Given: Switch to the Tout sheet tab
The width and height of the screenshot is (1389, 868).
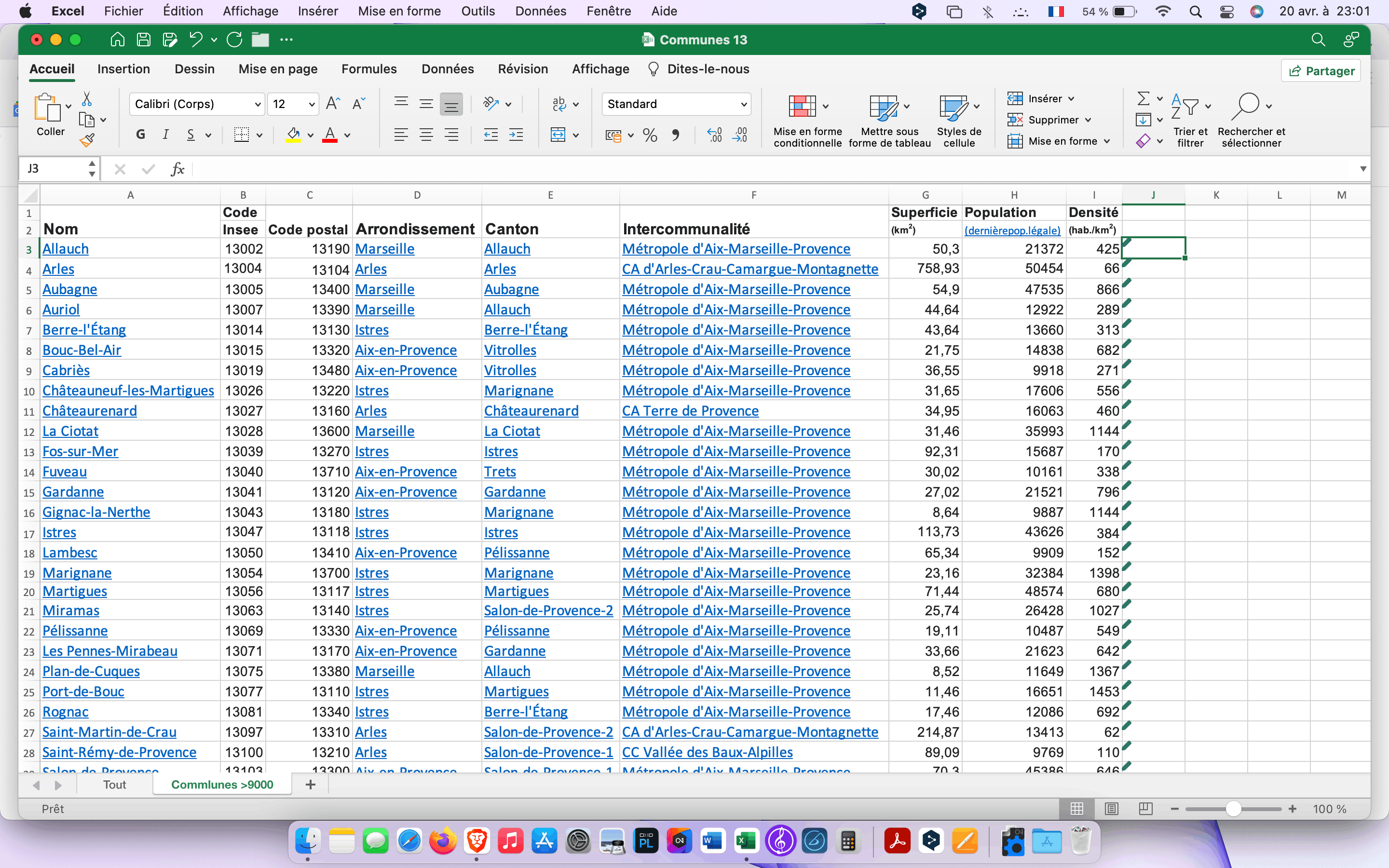Looking at the screenshot, I should pyautogui.click(x=114, y=784).
